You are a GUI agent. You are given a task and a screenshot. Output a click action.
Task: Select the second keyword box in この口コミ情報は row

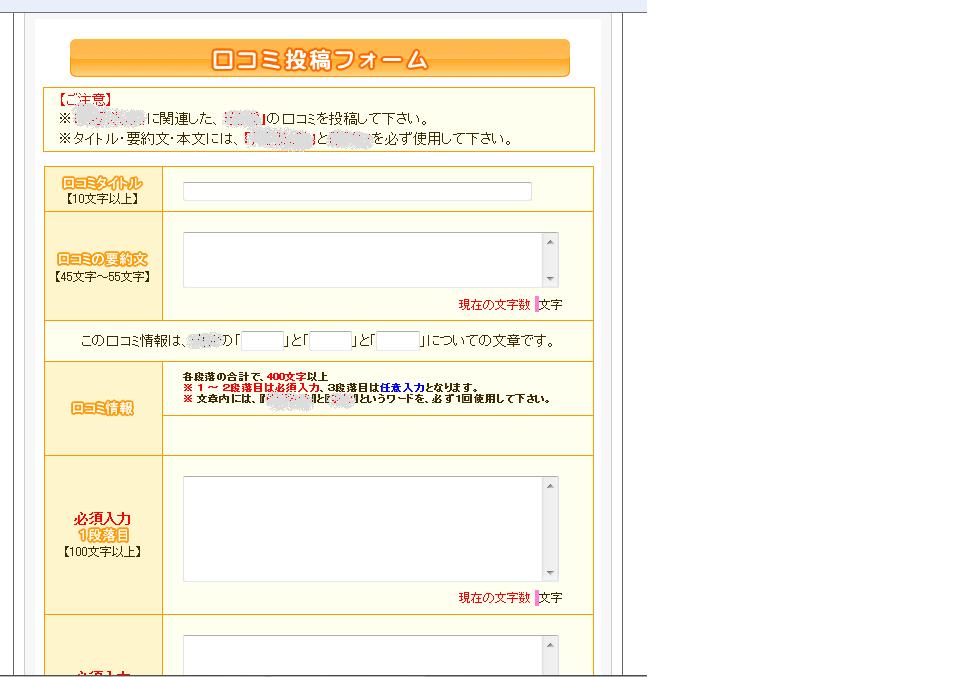pyautogui.click(x=331, y=341)
